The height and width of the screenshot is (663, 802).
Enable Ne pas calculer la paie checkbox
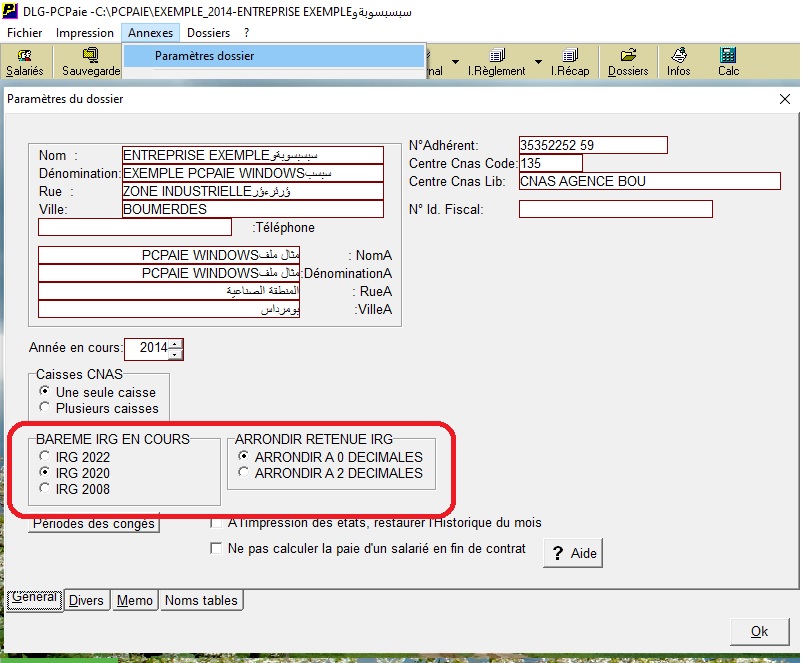coord(216,548)
